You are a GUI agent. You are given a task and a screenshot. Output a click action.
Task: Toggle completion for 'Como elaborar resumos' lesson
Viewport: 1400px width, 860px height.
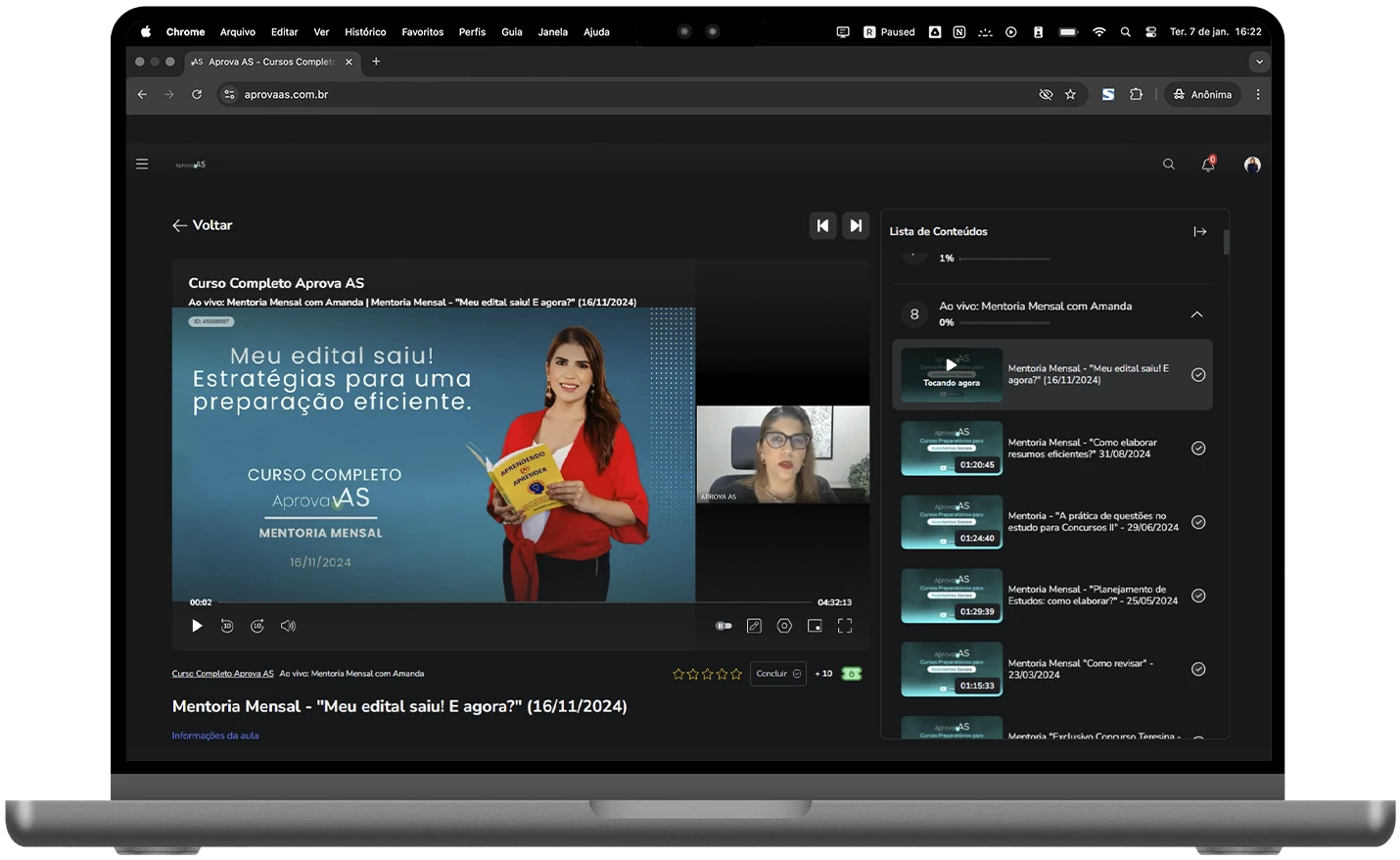pos(1198,449)
